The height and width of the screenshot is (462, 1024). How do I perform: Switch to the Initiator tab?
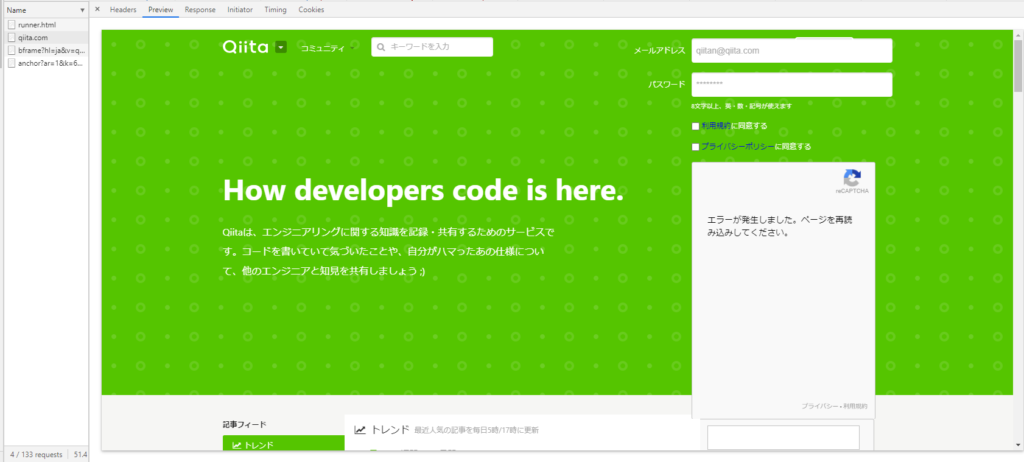pyautogui.click(x=240, y=10)
